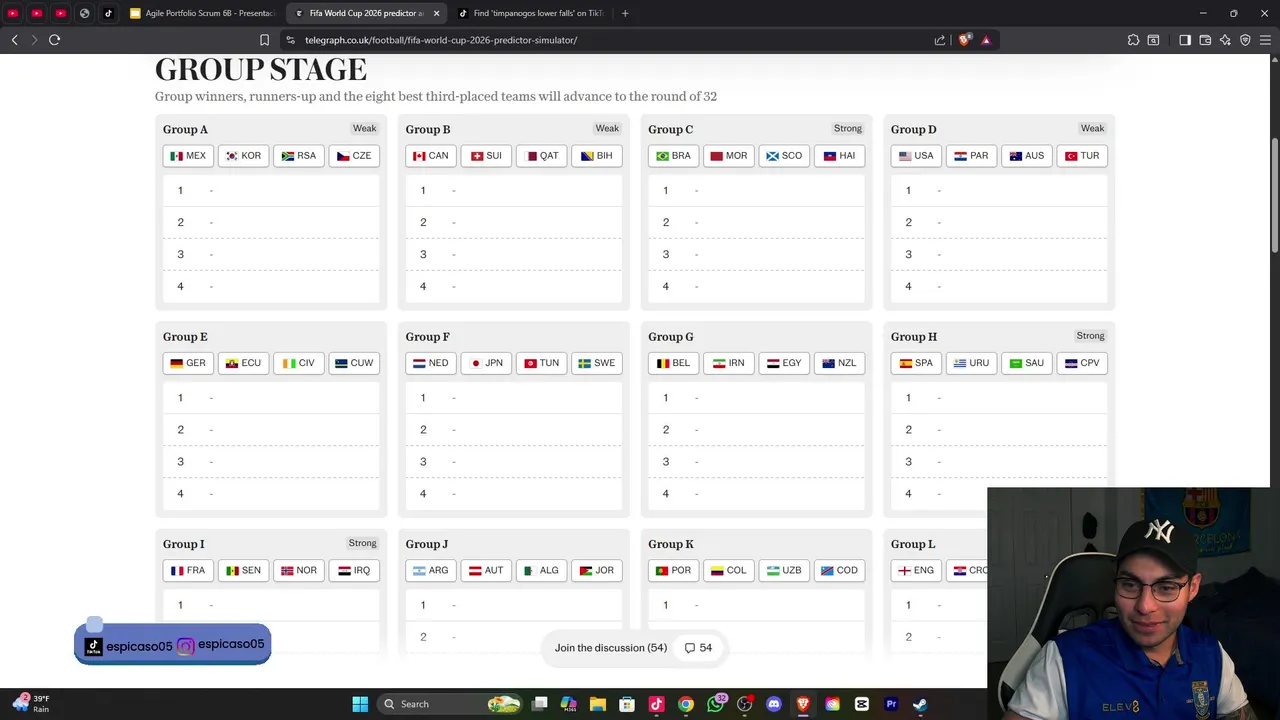Image resolution: width=1280 pixels, height=720 pixels.
Task: Click Join the discussion (54)
Action: [x=611, y=648]
